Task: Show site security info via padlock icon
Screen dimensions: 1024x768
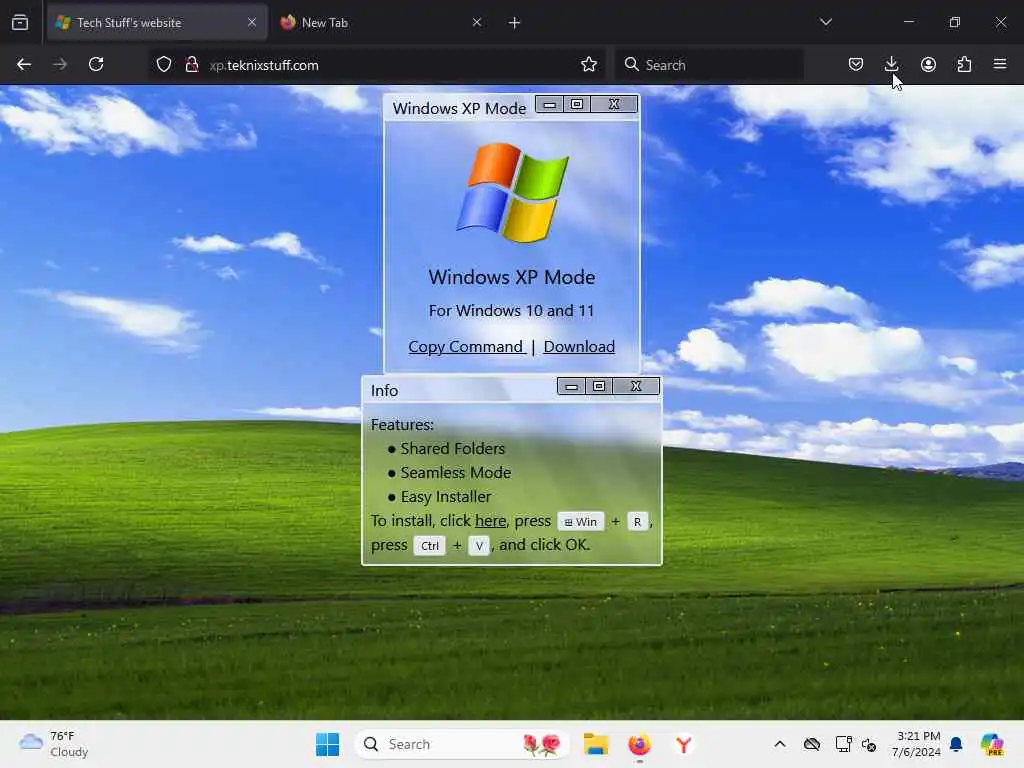Action: tap(191, 65)
